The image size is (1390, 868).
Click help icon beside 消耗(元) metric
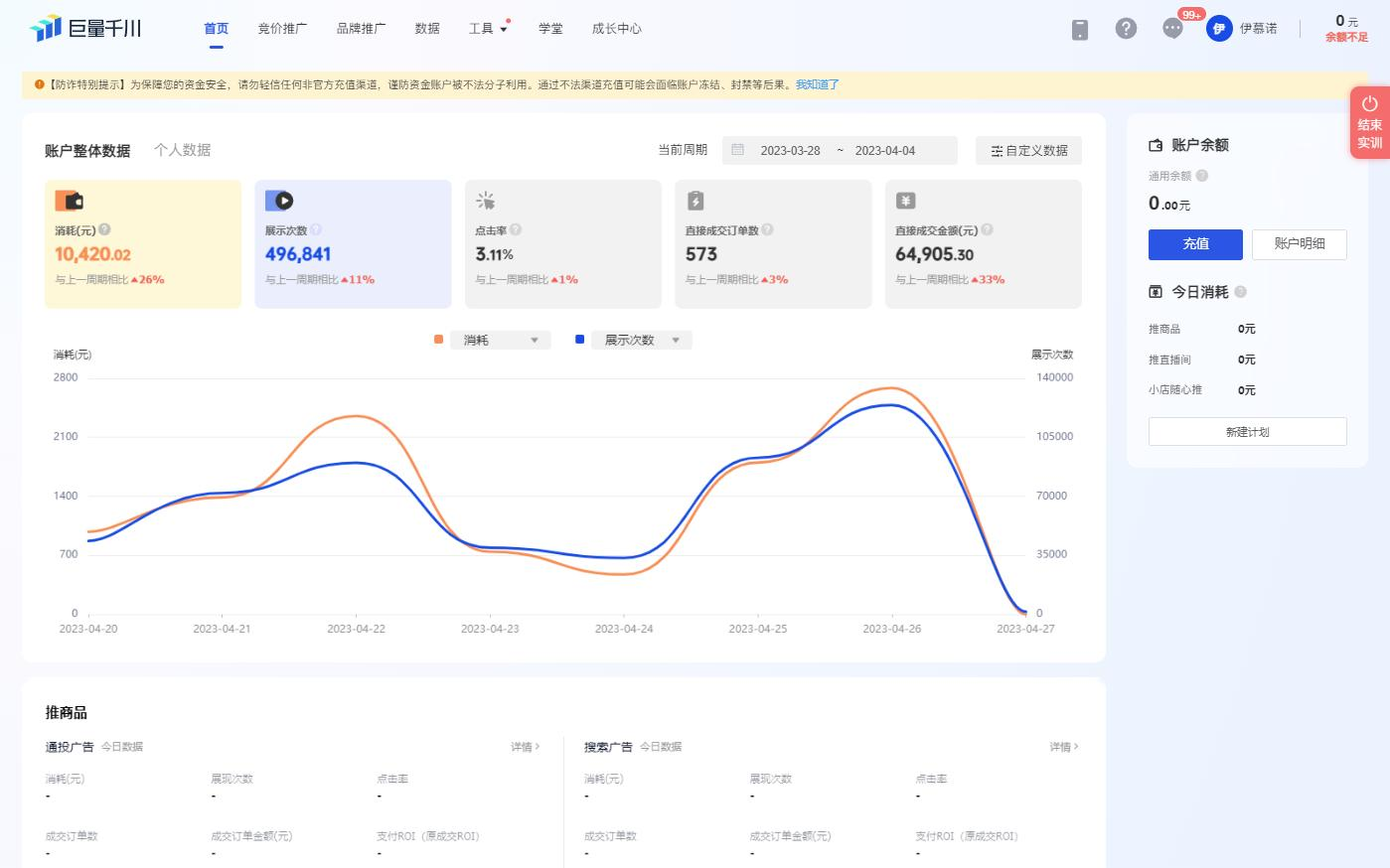click(x=105, y=229)
